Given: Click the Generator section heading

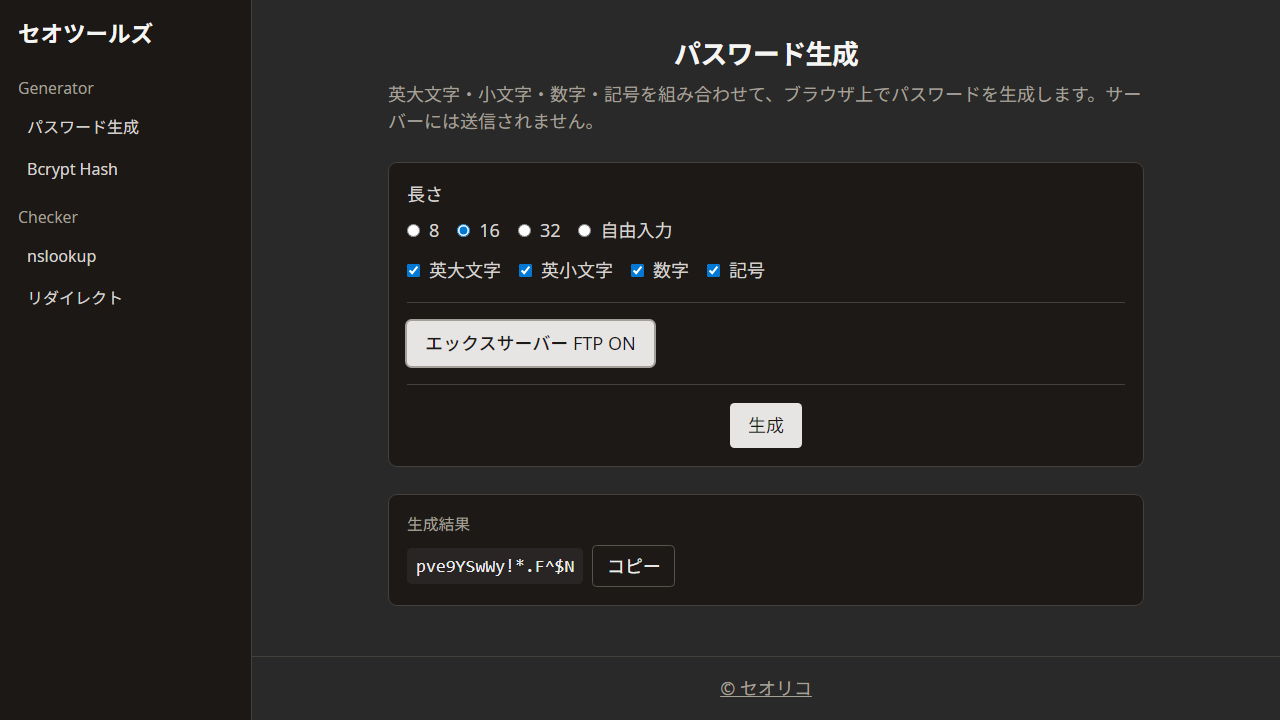Looking at the screenshot, I should click(56, 88).
